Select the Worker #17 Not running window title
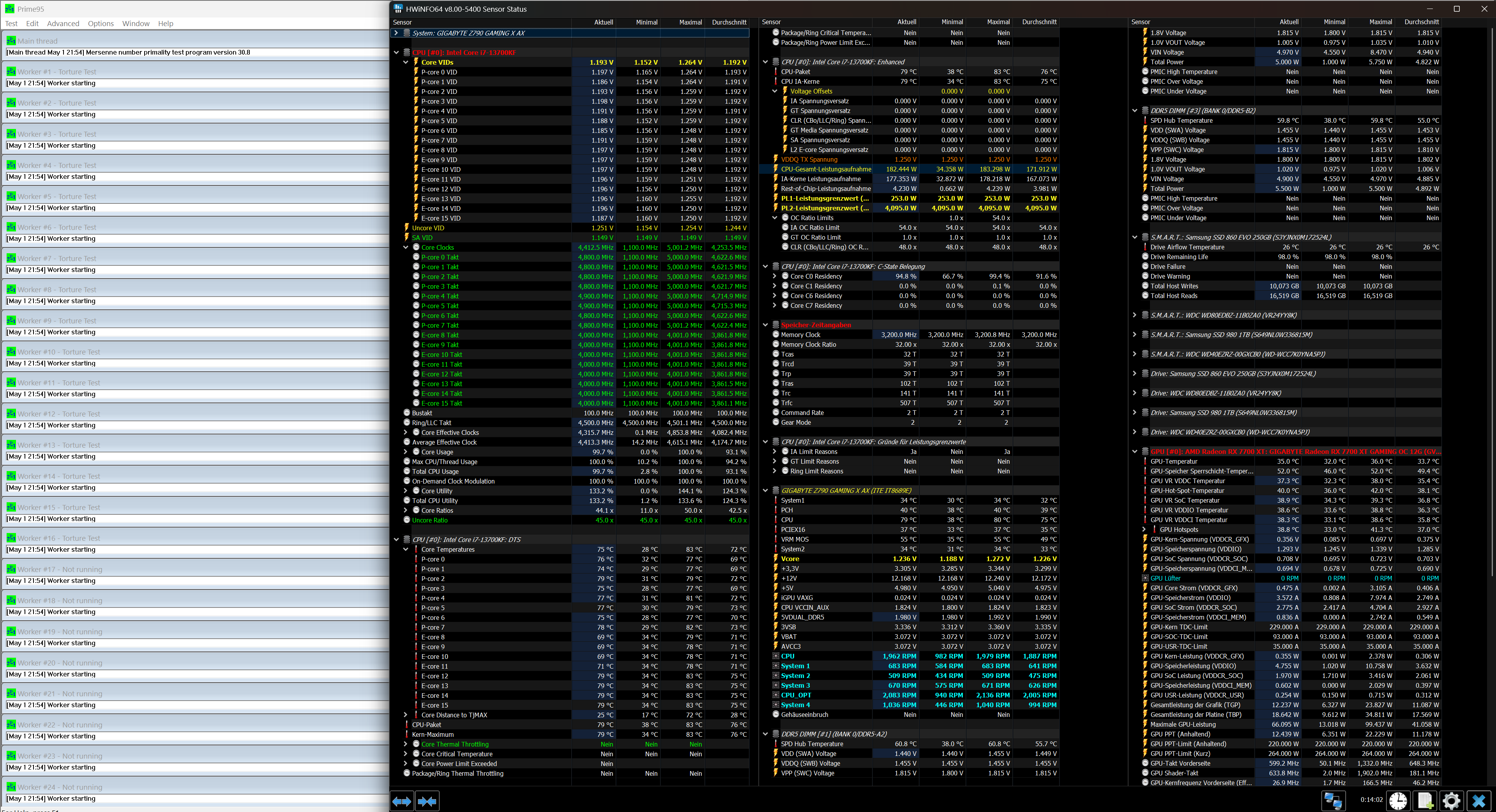1496x812 pixels. pyautogui.click(x=59, y=569)
